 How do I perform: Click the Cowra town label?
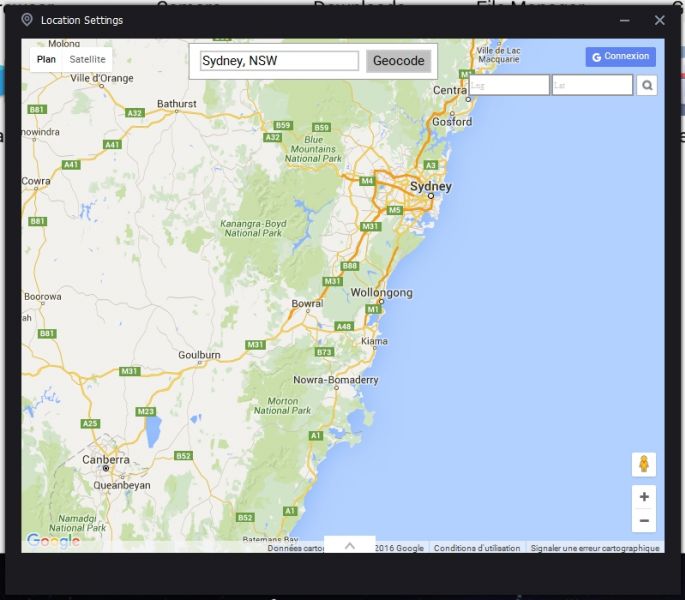(36, 181)
